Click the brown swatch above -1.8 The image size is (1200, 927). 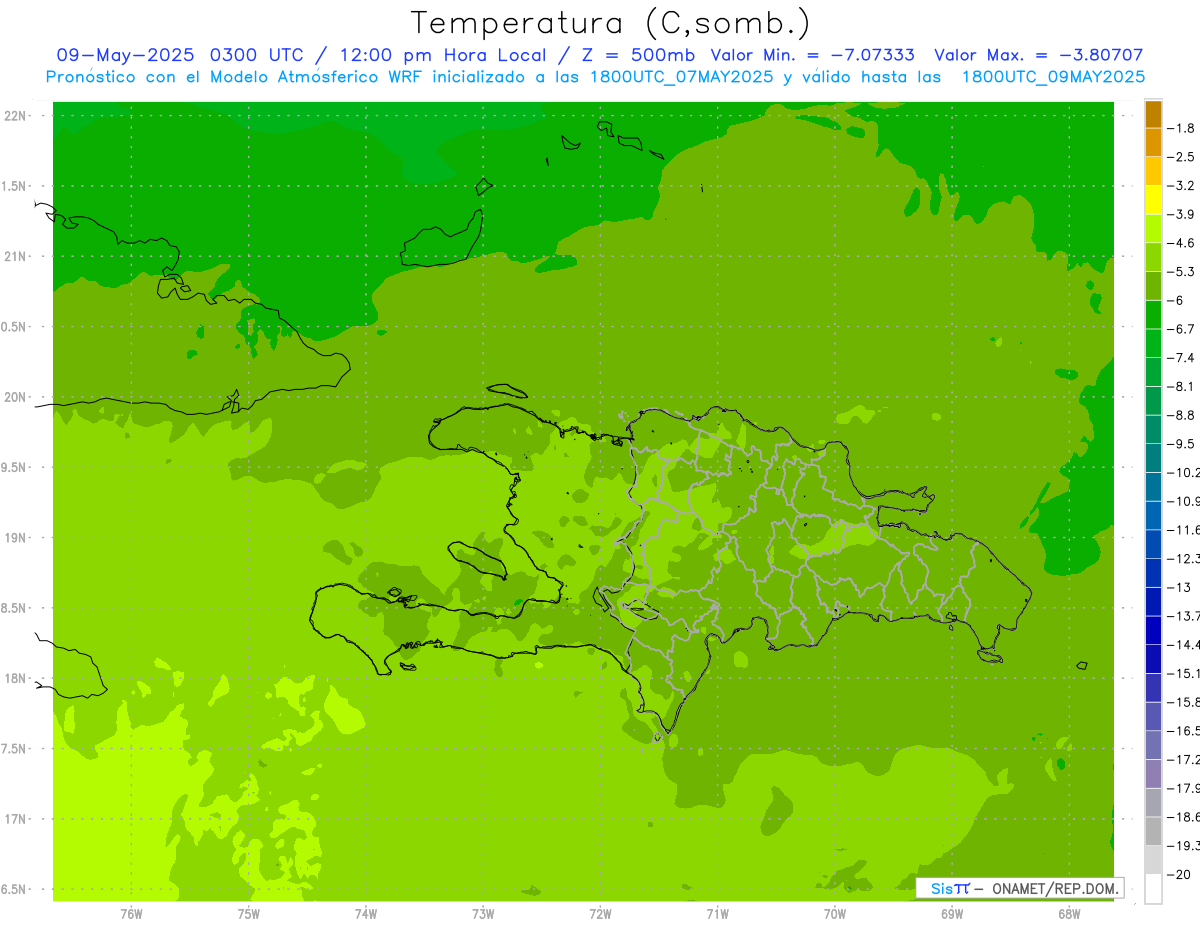1153,114
